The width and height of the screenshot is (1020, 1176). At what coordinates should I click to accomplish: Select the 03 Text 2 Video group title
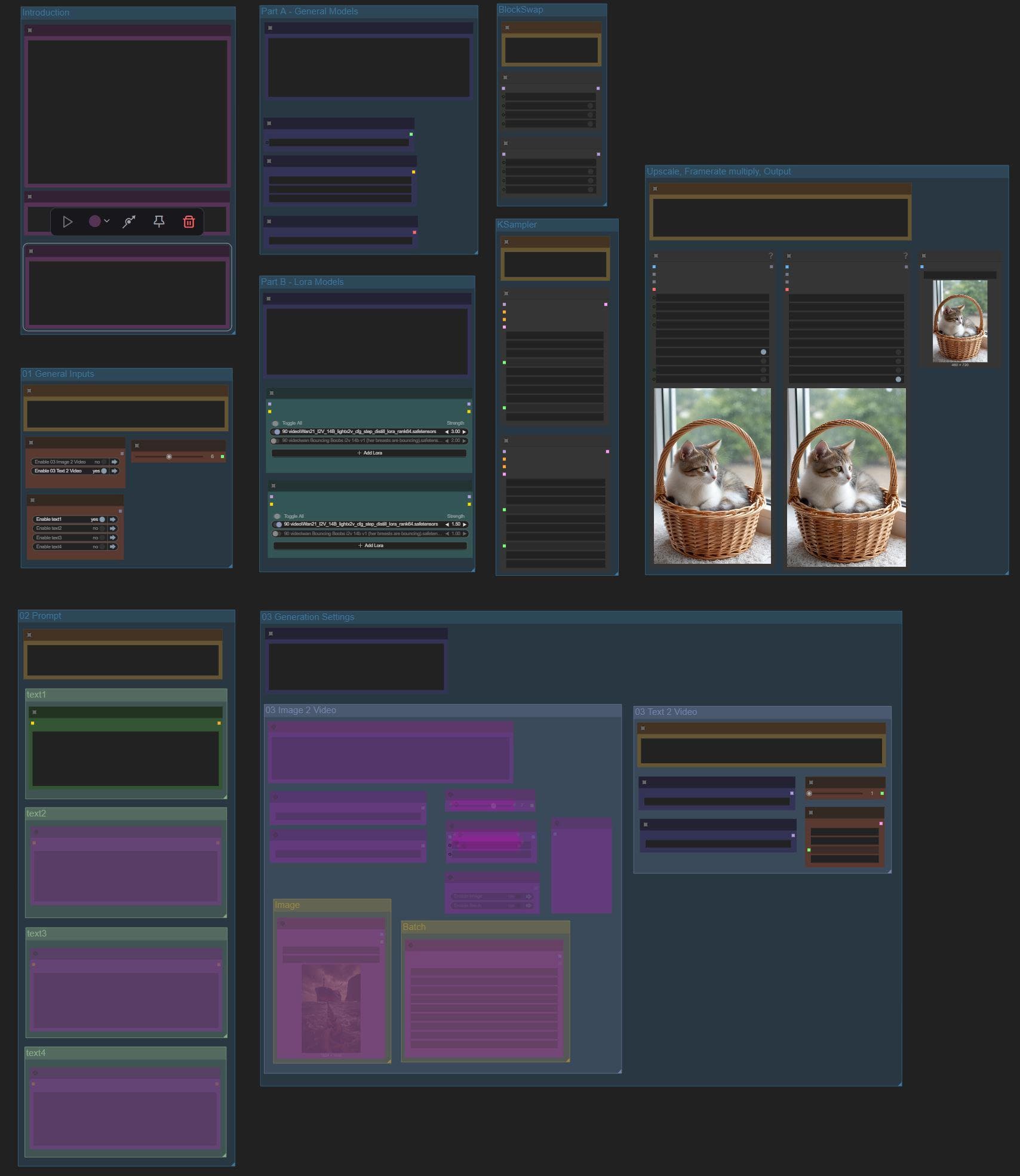666,712
